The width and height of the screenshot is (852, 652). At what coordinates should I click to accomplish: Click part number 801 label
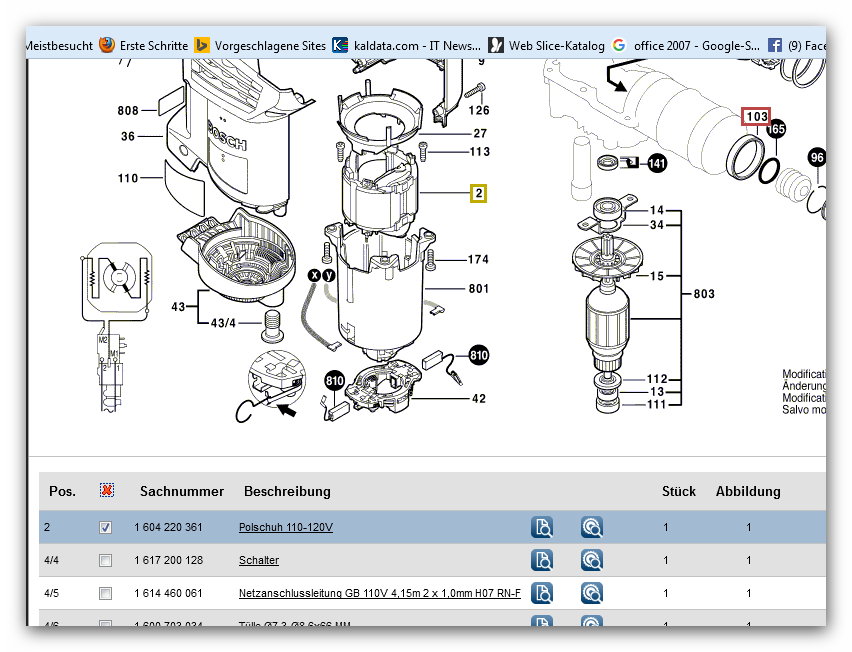(x=479, y=289)
